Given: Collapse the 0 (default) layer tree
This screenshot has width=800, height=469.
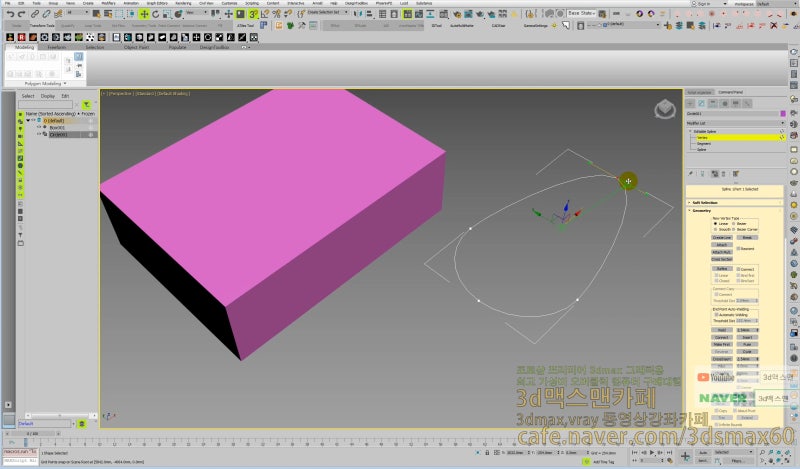Looking at the screenshot, I should coord(28,120).
